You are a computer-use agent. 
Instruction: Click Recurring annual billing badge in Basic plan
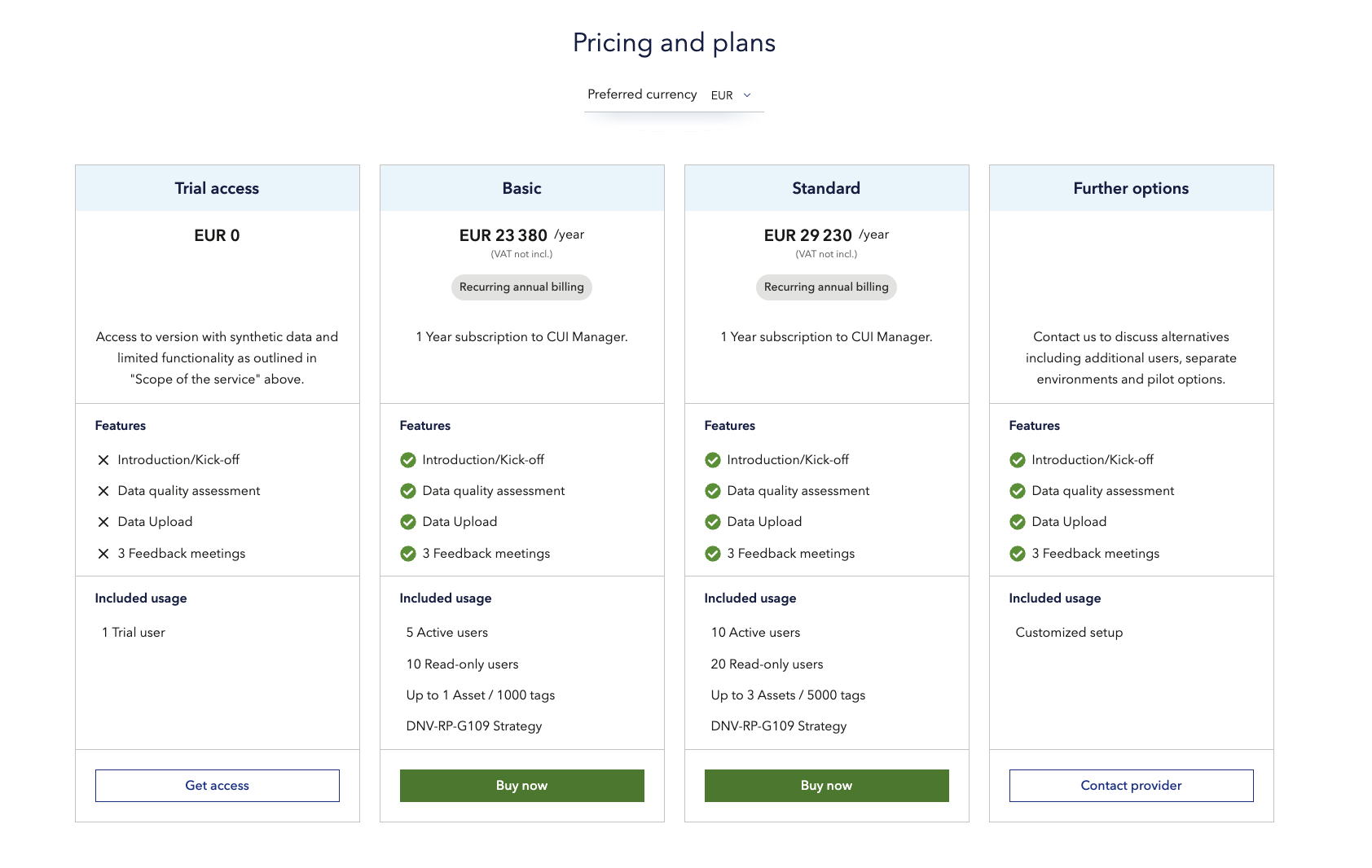pos(521,287)
